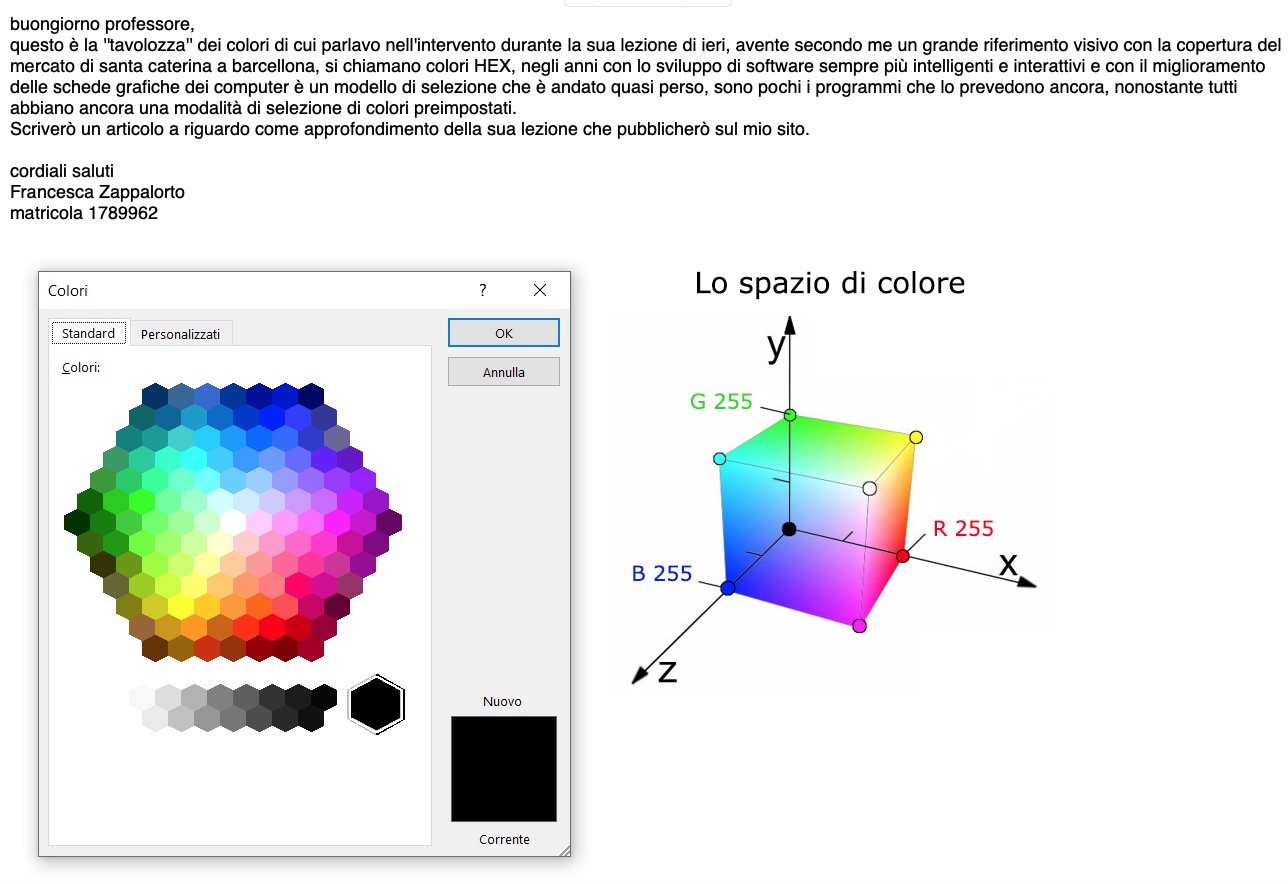Confirm color choice with OK
Viewport: 1288px width, 884px height.
click(x=503, y=332)
